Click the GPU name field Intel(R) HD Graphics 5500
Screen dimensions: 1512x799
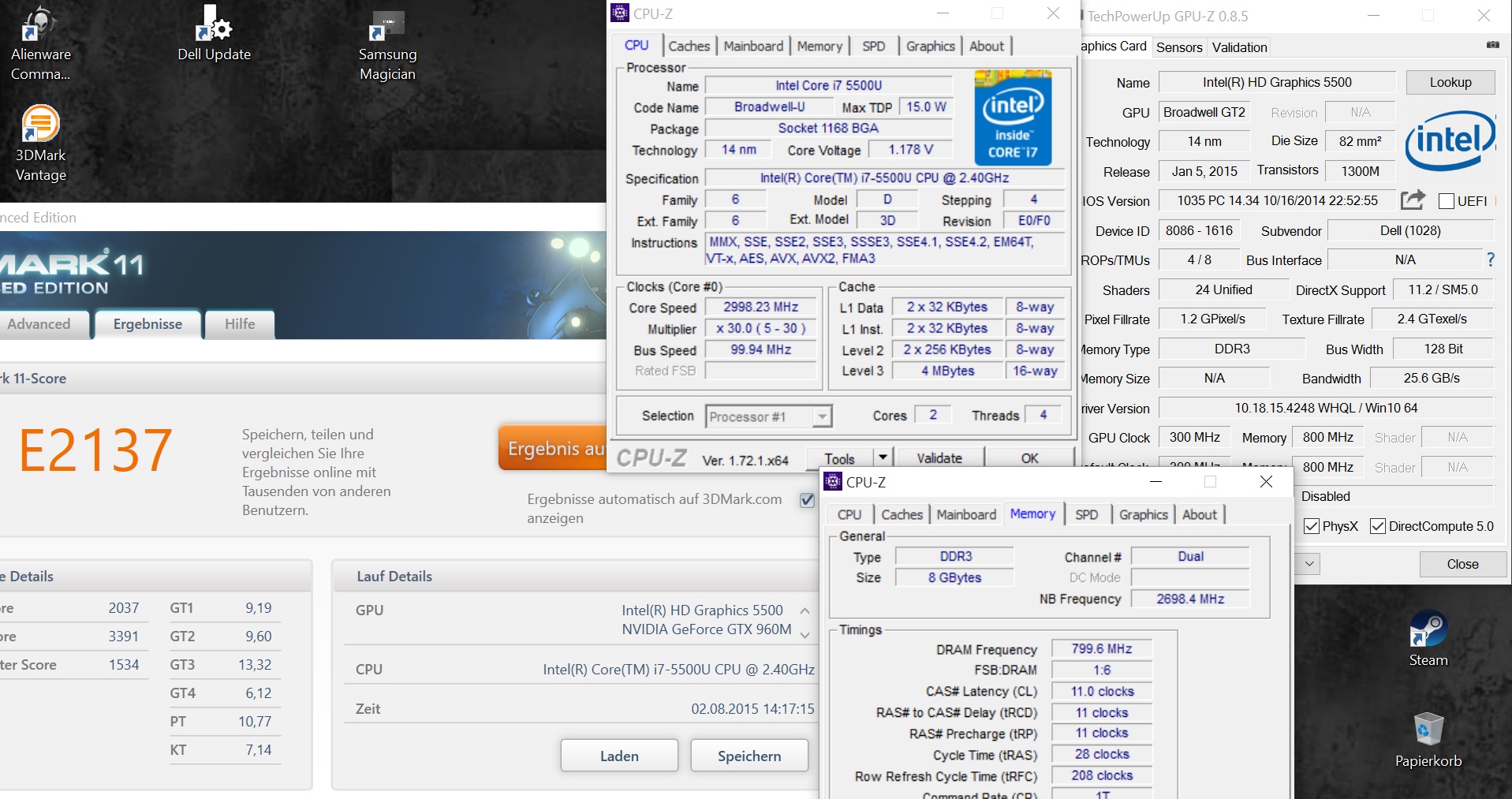[x=1277, y=82]
